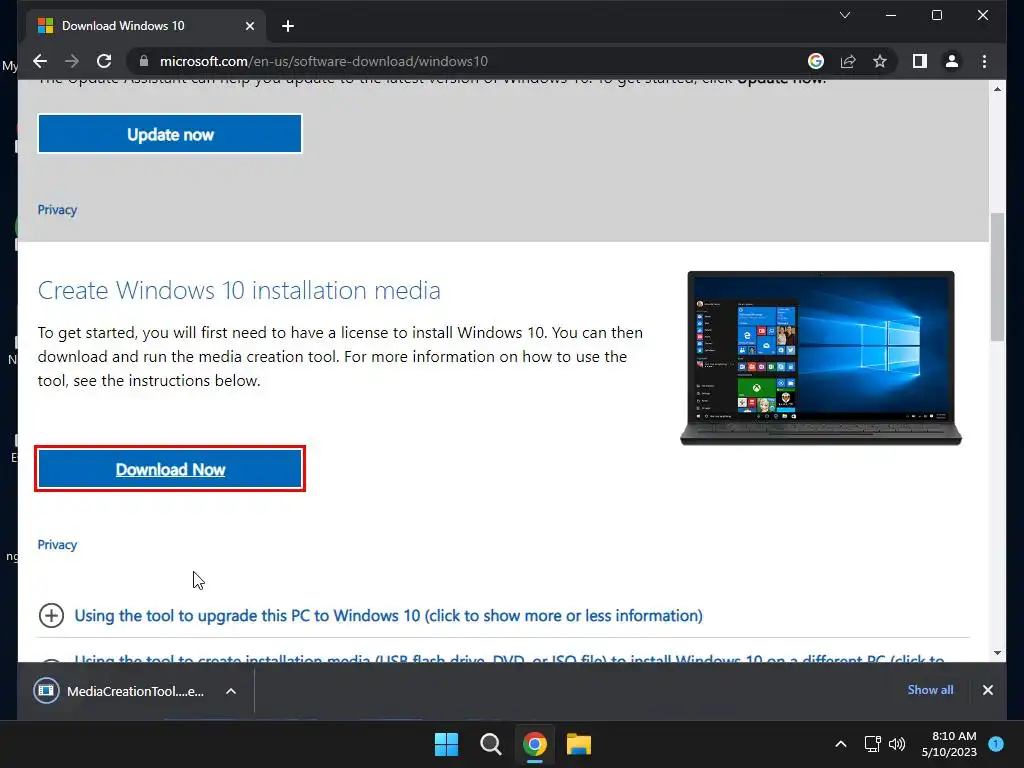This screenshot has width=1024, height=768.
Task: Go back to the previous page
Action: (40, 61)
